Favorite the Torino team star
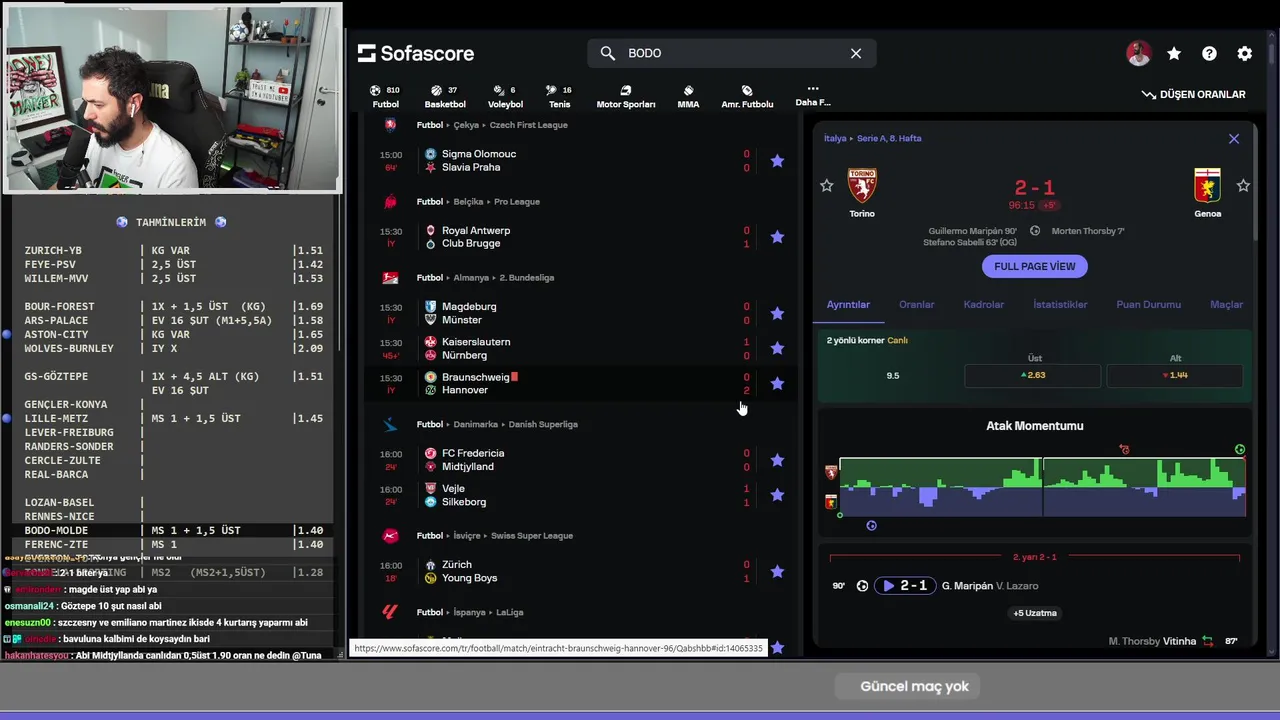 tap(827, 185)
